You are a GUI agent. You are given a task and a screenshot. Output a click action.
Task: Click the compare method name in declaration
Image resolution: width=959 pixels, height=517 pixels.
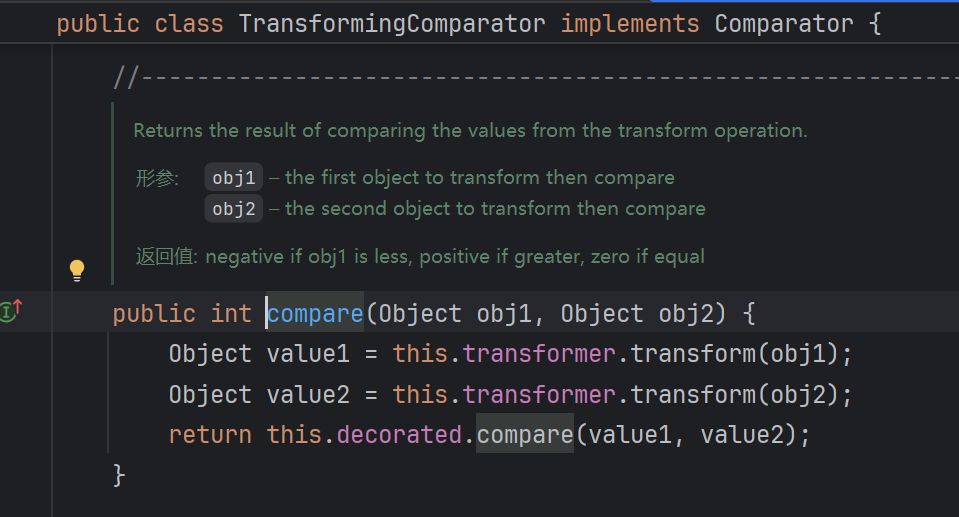pos(315,314)
